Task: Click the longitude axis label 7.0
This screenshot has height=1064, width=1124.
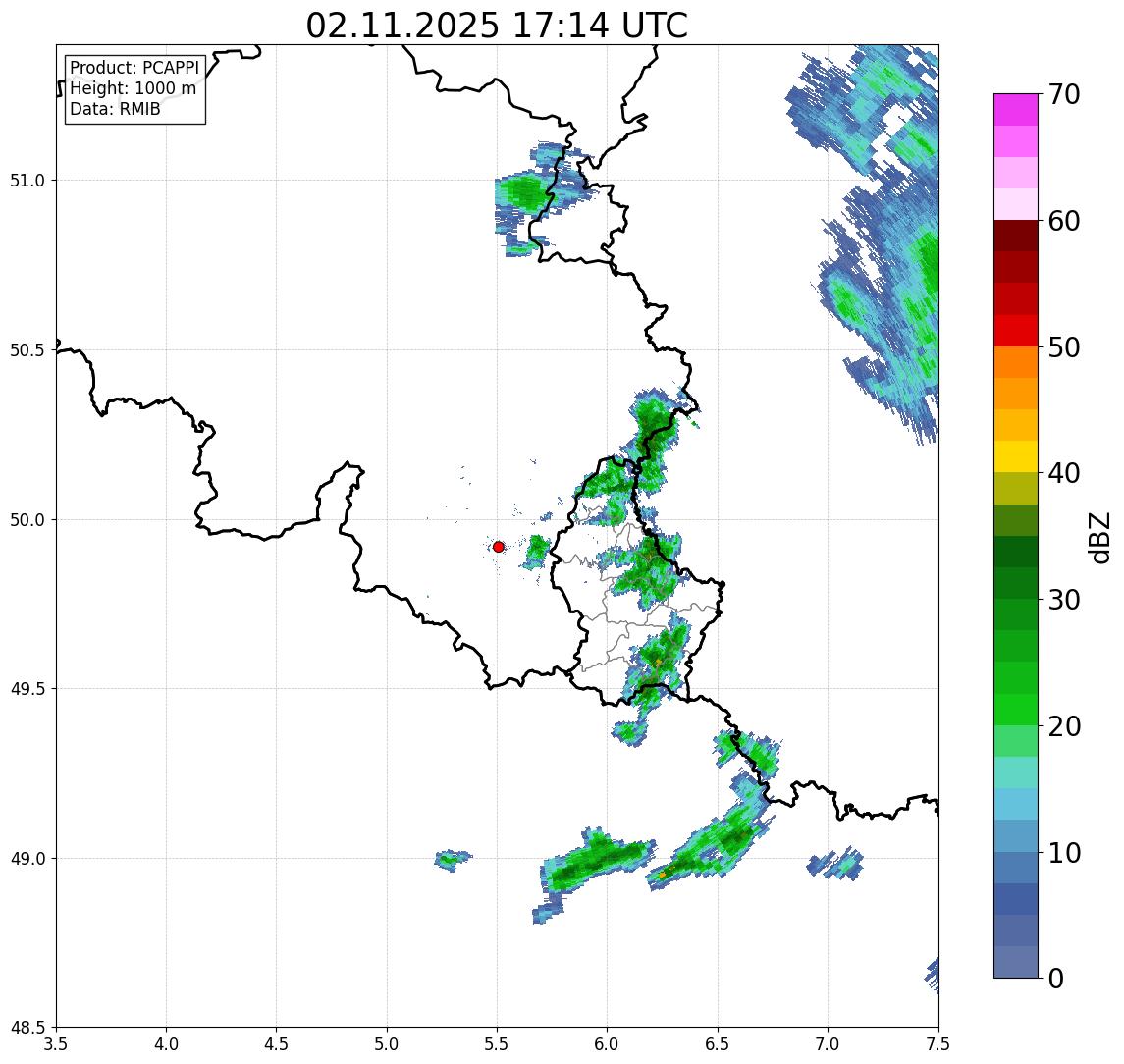Action: (x=828, y=1044)
